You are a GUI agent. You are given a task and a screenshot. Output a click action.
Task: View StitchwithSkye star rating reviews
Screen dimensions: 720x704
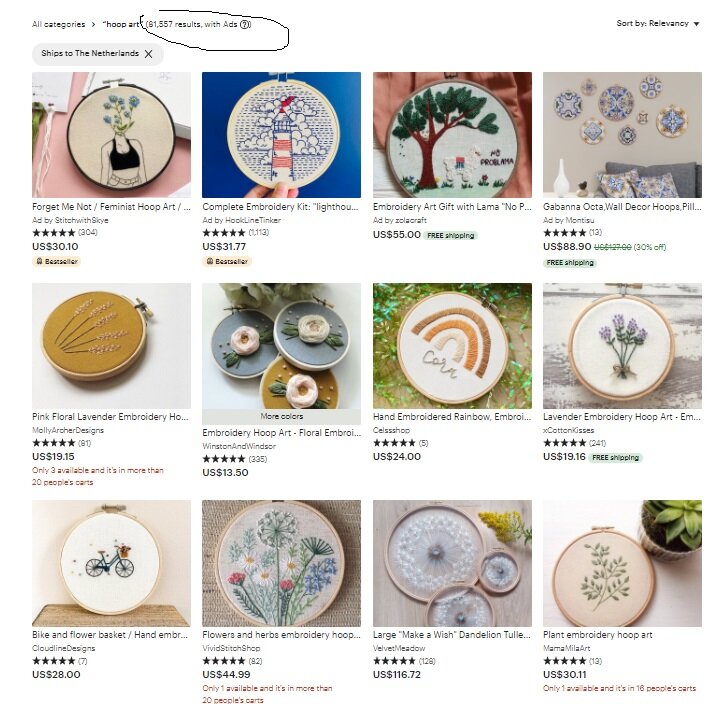pos(65,232)
